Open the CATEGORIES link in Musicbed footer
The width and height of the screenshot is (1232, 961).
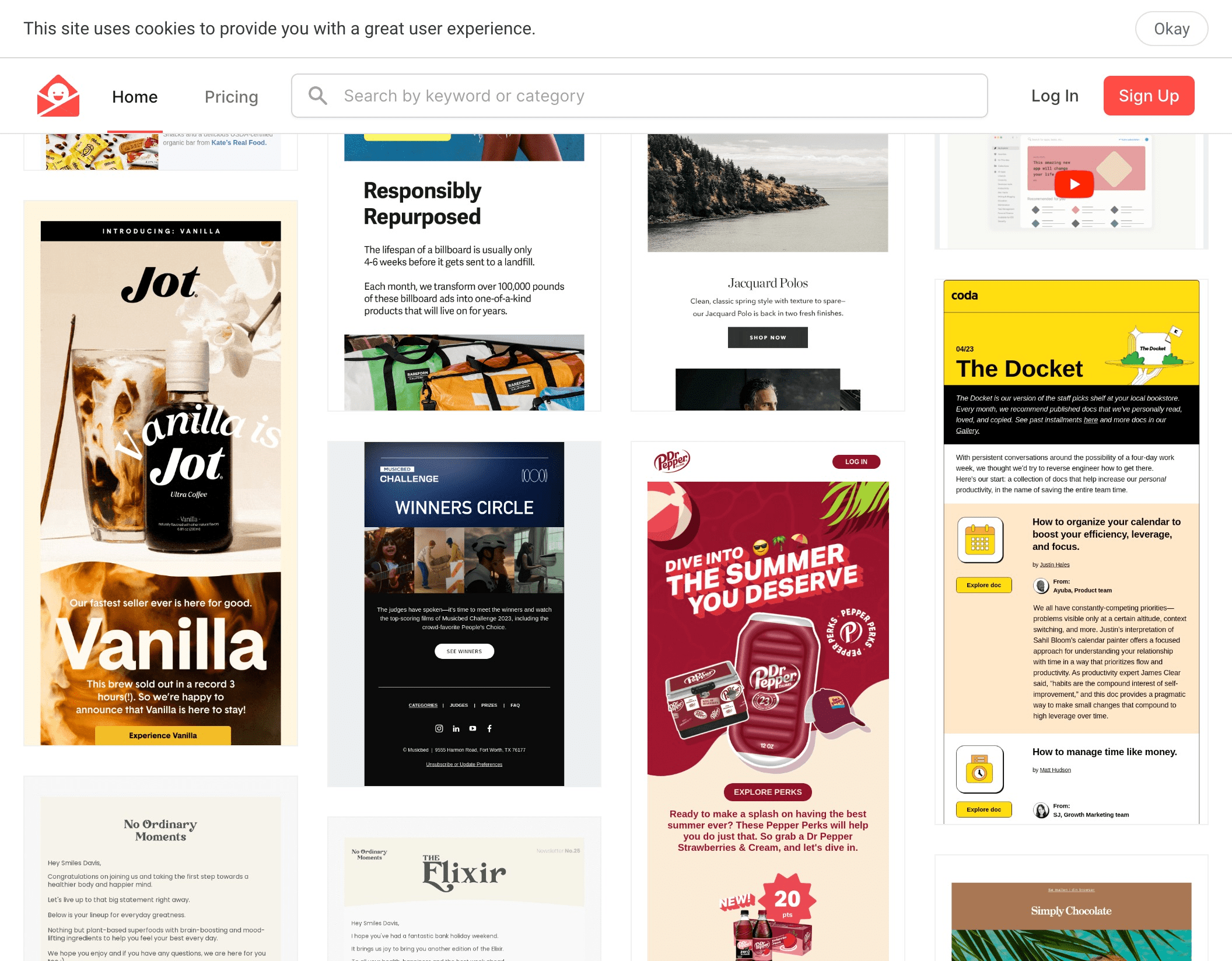point(423,706)
